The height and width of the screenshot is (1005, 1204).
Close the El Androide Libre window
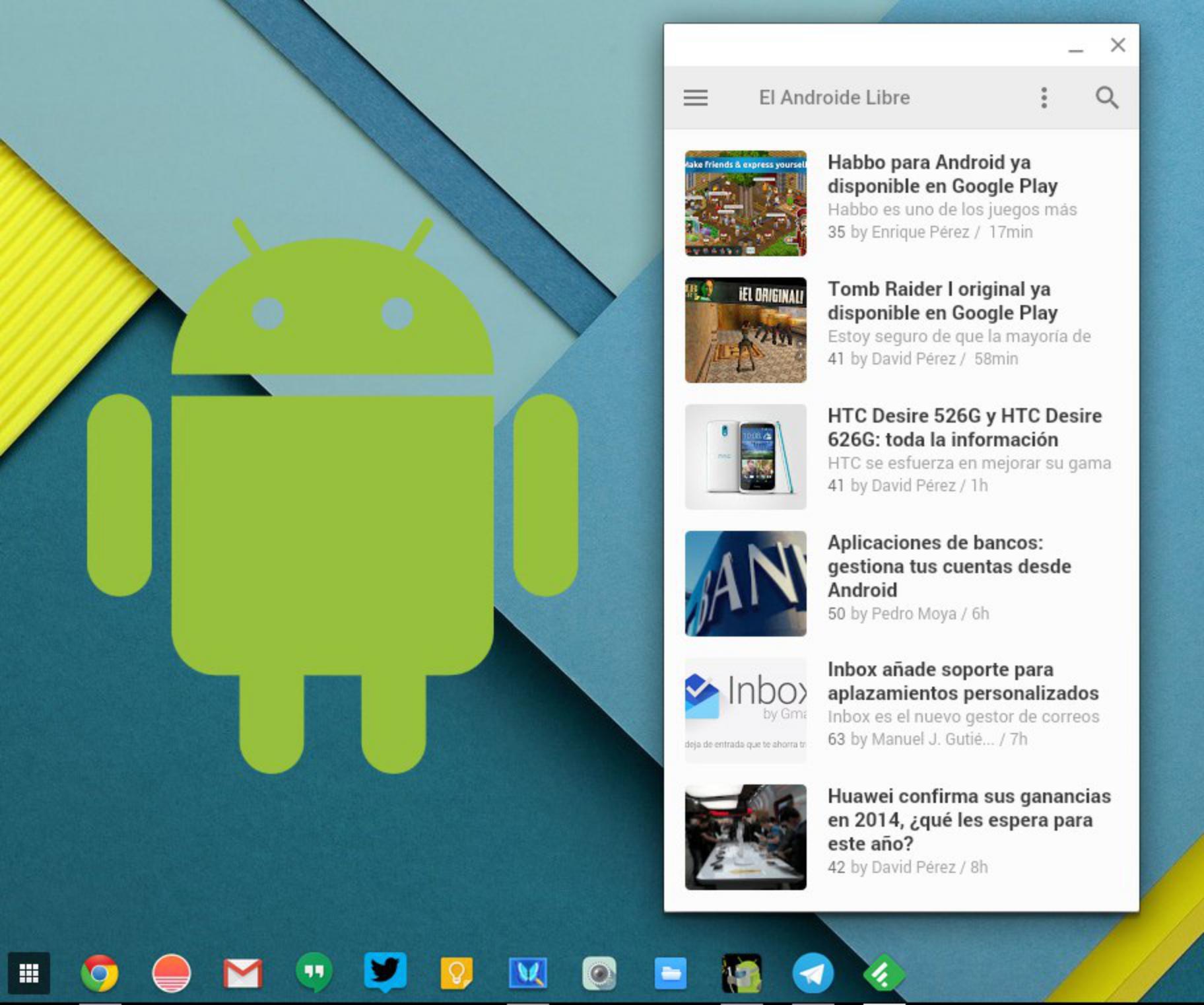[x=1118, y=45]
